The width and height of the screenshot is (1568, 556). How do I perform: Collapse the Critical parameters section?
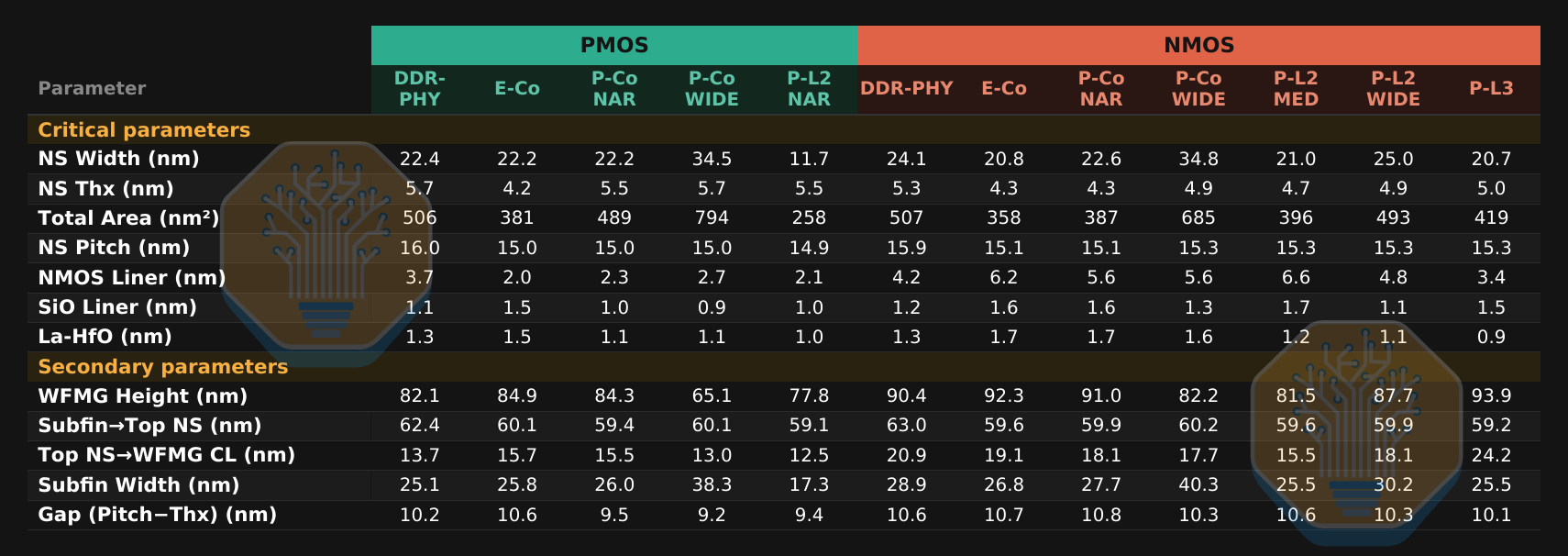coord(144,130)
